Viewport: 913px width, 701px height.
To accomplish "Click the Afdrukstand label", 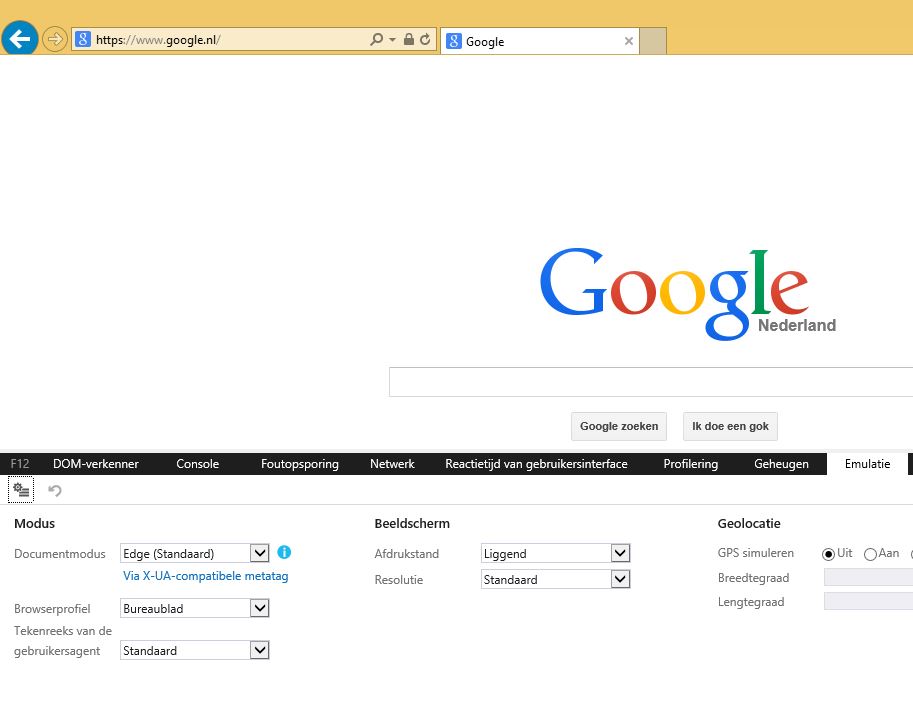I will 406,554.
